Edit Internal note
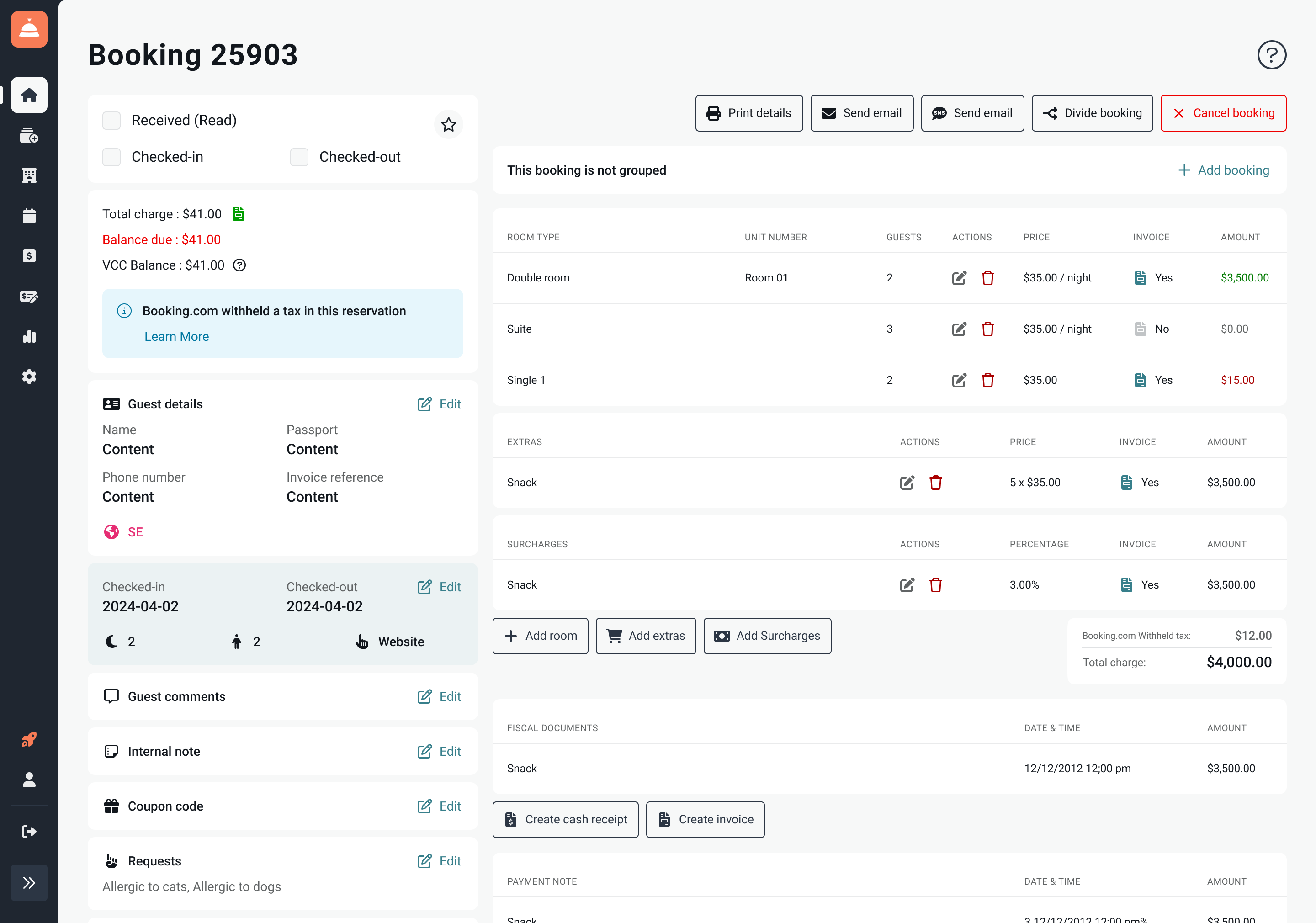The width and height of the screenshot is (1316, 923). 439,752
